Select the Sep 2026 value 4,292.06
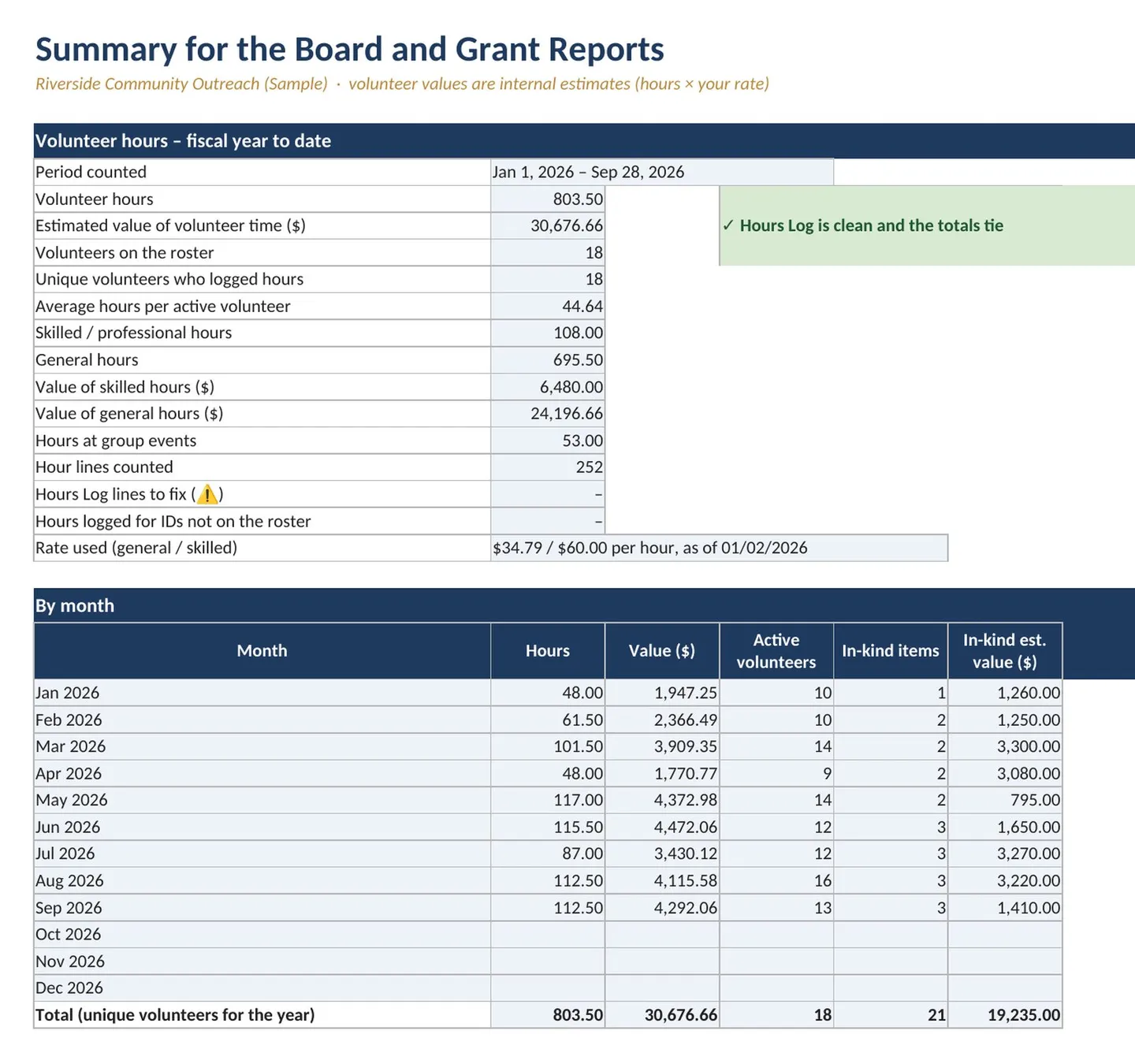 [662, 908]
